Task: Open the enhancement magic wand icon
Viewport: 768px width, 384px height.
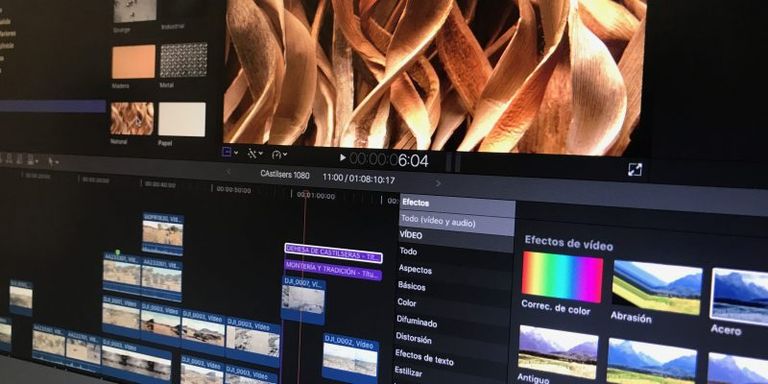Action: (x=252, y=154)
